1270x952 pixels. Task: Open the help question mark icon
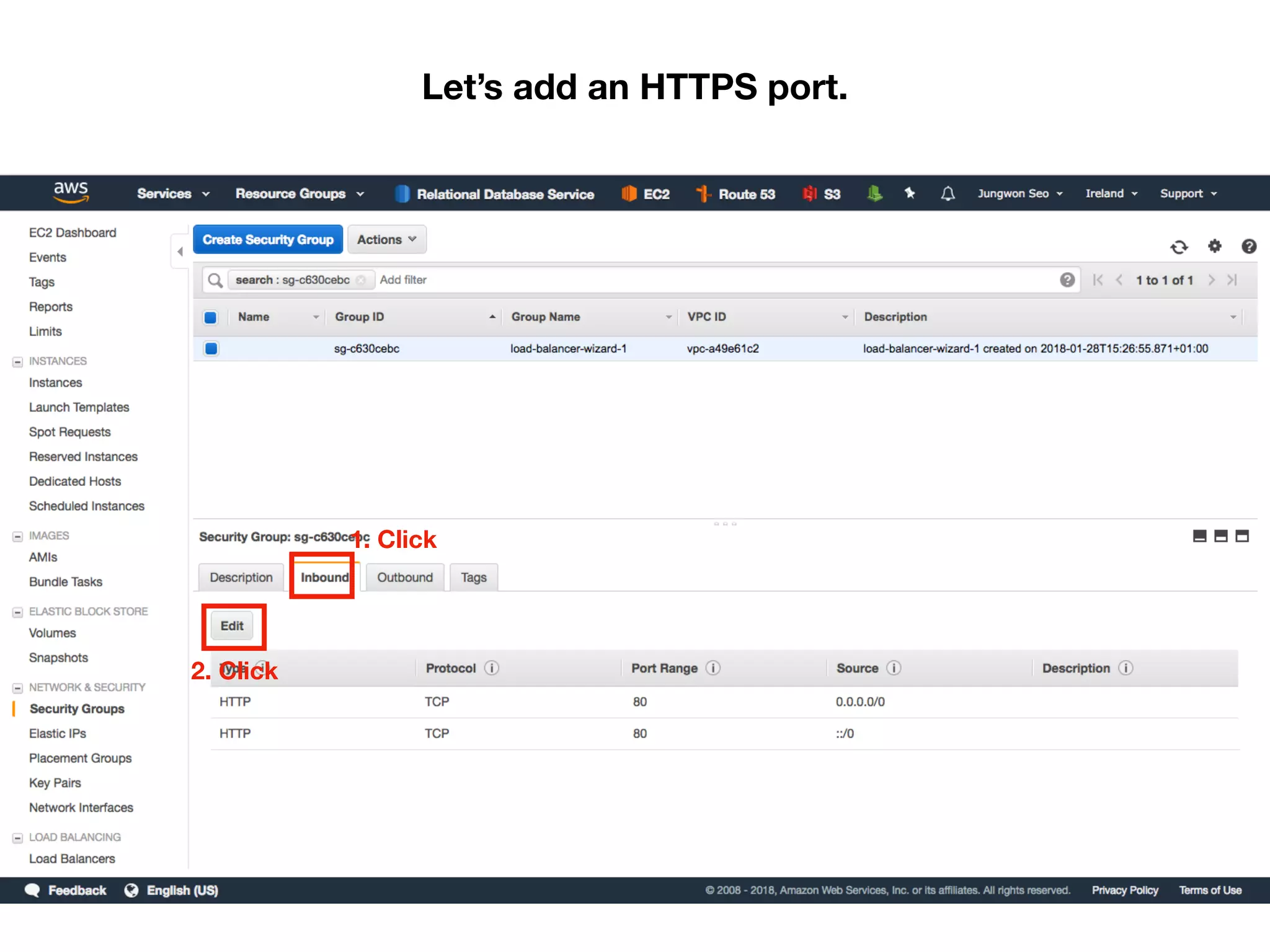pos(1249,246)
